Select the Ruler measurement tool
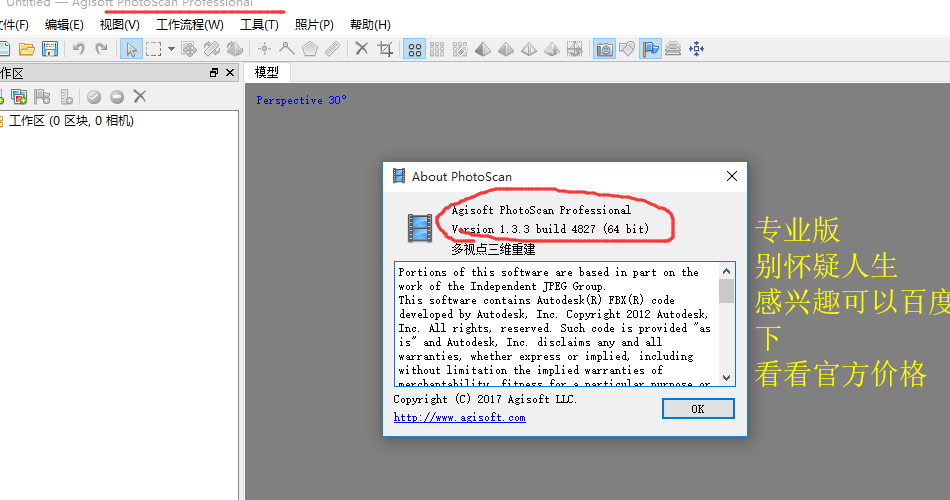This screenshot has width=950, height=500. (x=333, y=49)
